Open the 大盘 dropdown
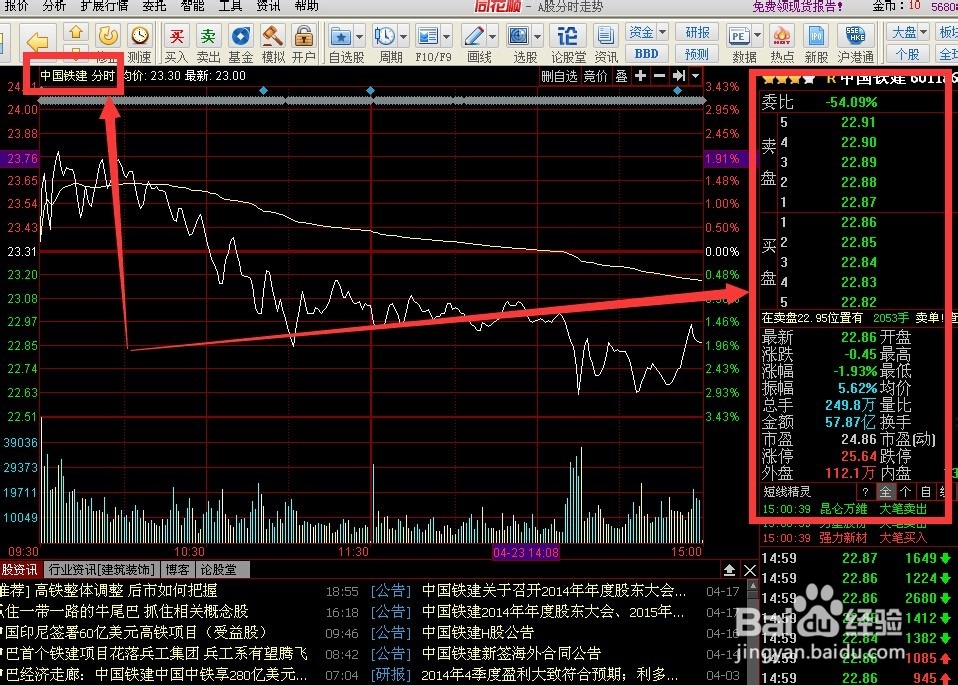 click(x=909, y=32)
